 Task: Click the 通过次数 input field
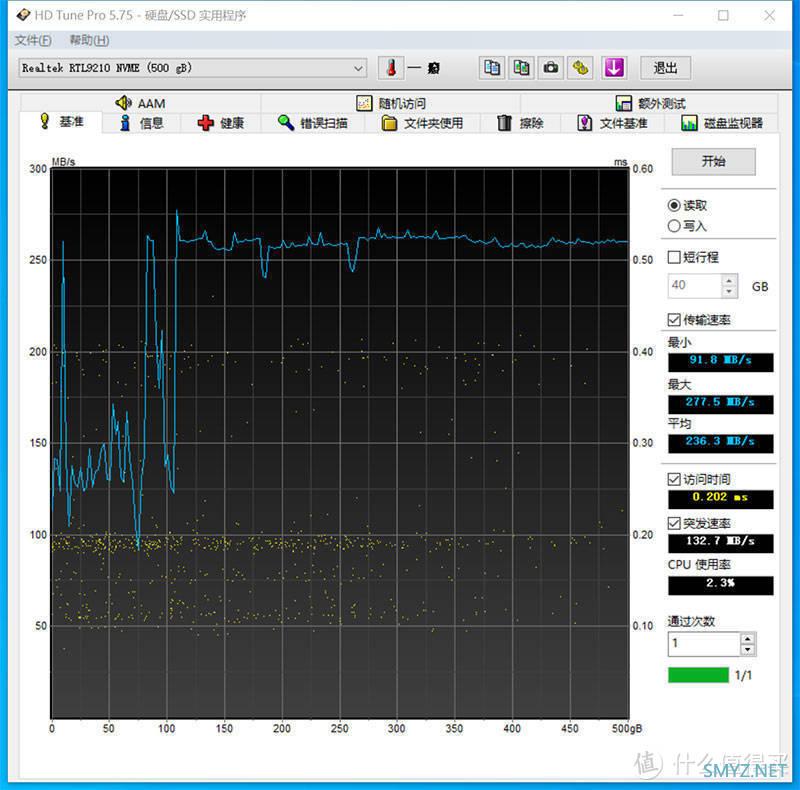coord(704,644)
